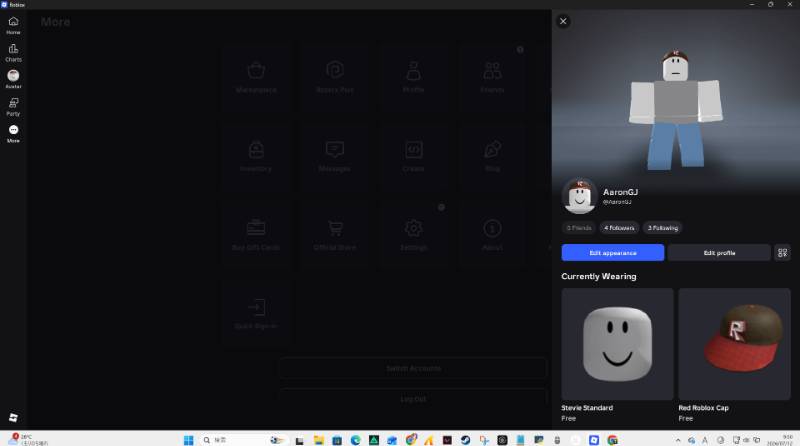This screenshot has width=800, height=446.
Task: Open the Avatar sidebar item
Action: (x=13, y=79)
